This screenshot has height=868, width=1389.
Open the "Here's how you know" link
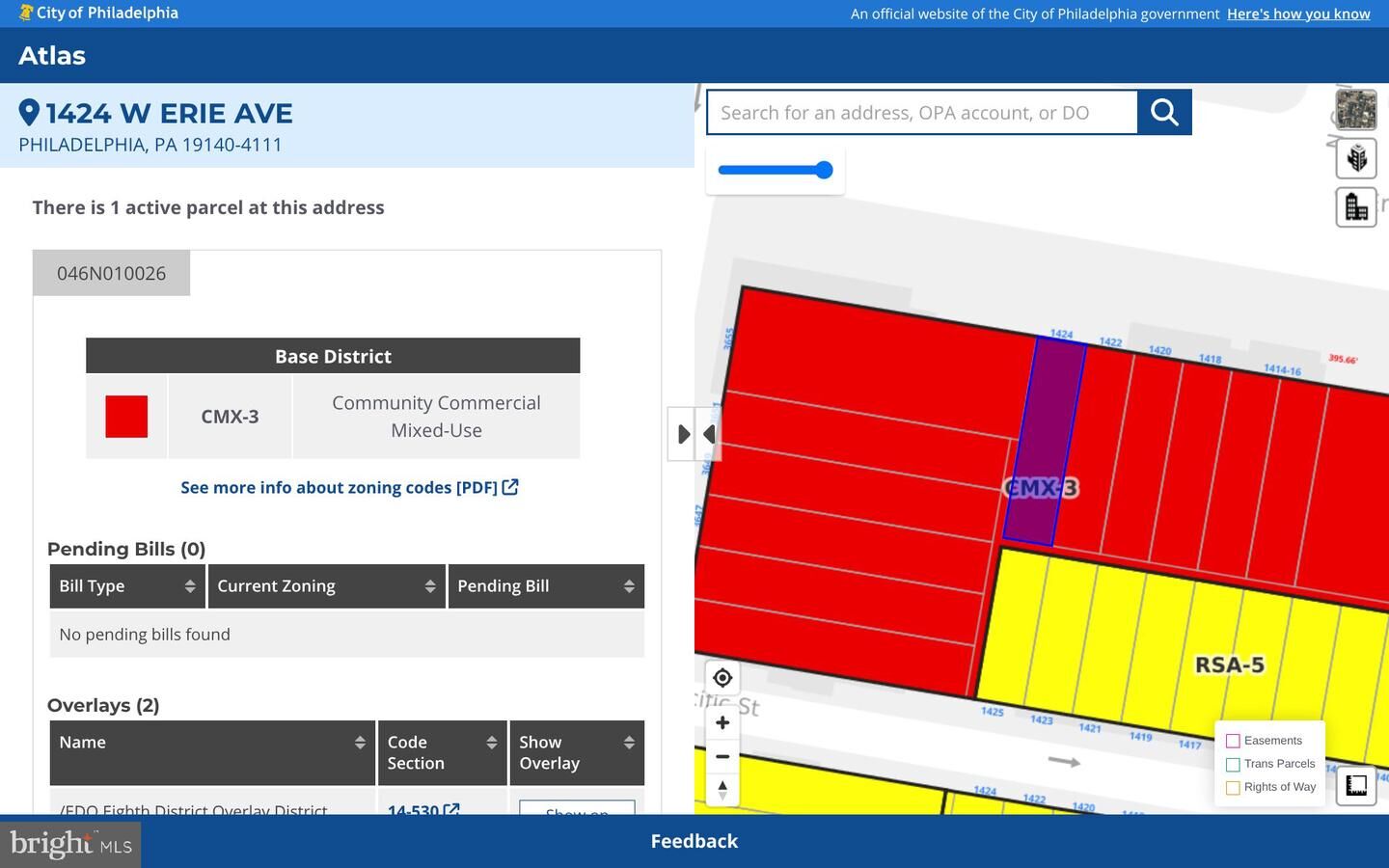click(x=1298, y=14)
